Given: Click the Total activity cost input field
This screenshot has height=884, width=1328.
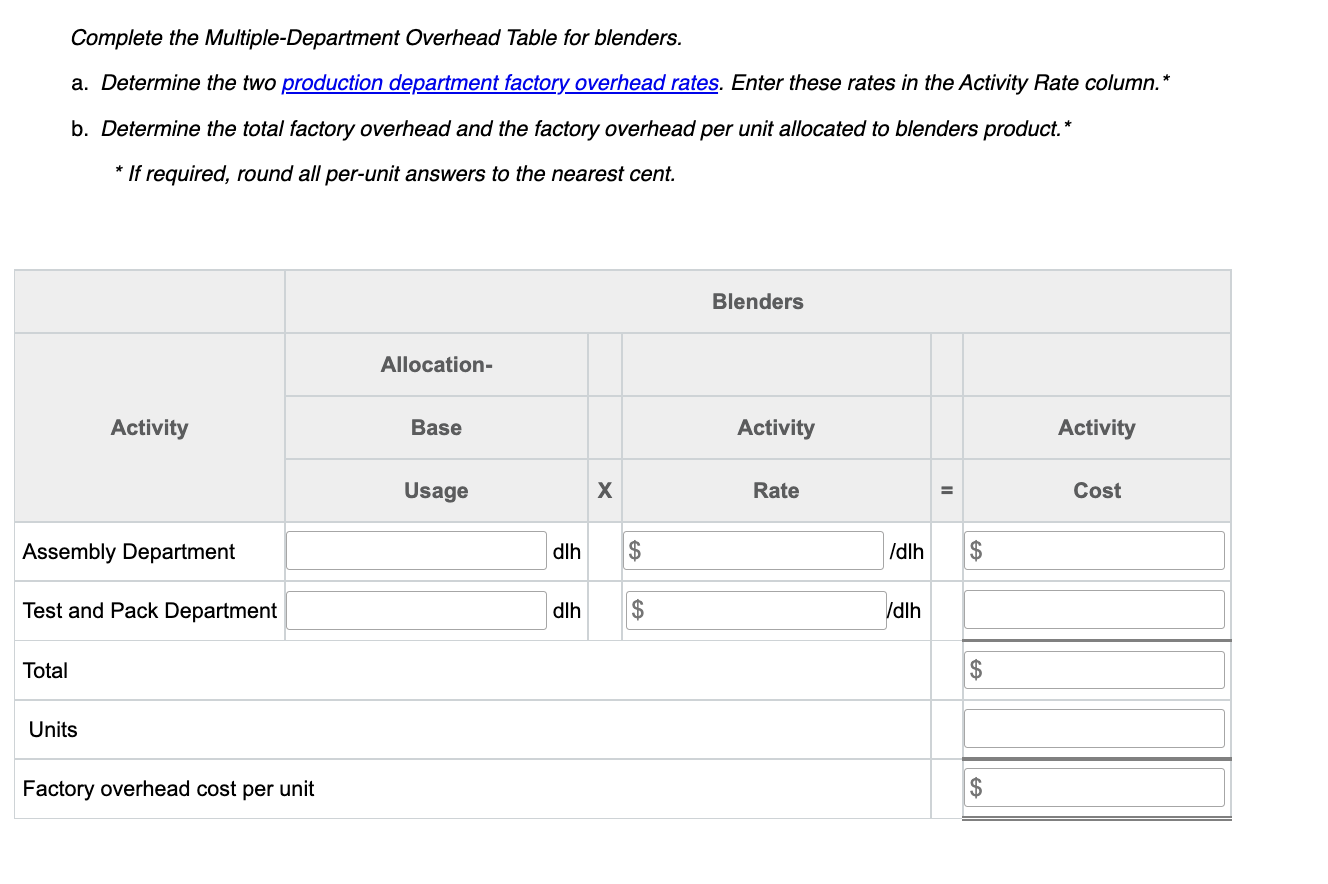Looking at the screenshot, I should [1094, 669].
